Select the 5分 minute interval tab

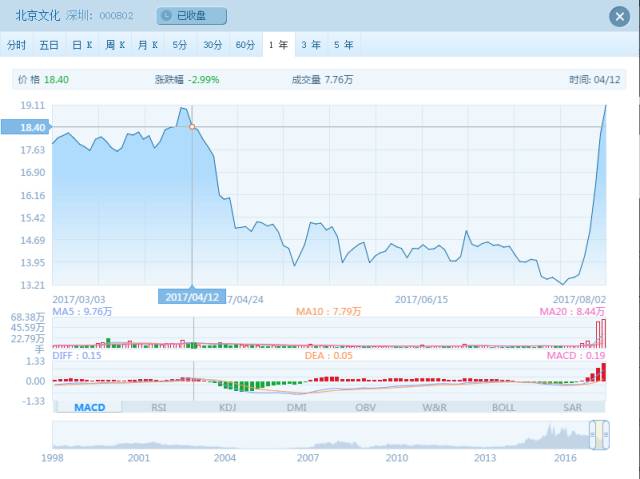pyautogui.click(x=179, y=45)
